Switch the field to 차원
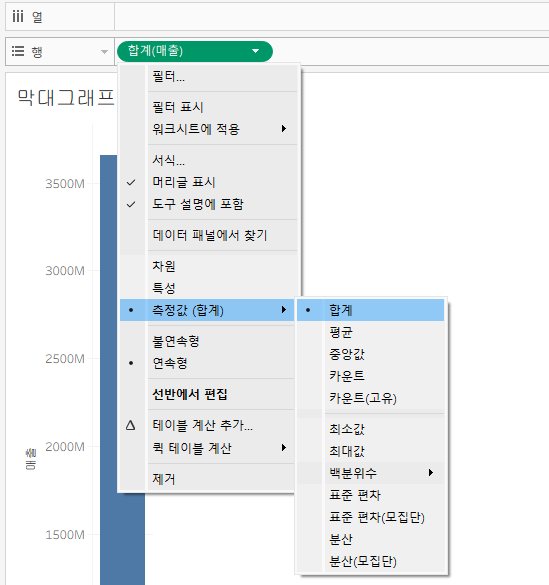The height and width of the screenshot is (585, 549). tap(209, 266)
